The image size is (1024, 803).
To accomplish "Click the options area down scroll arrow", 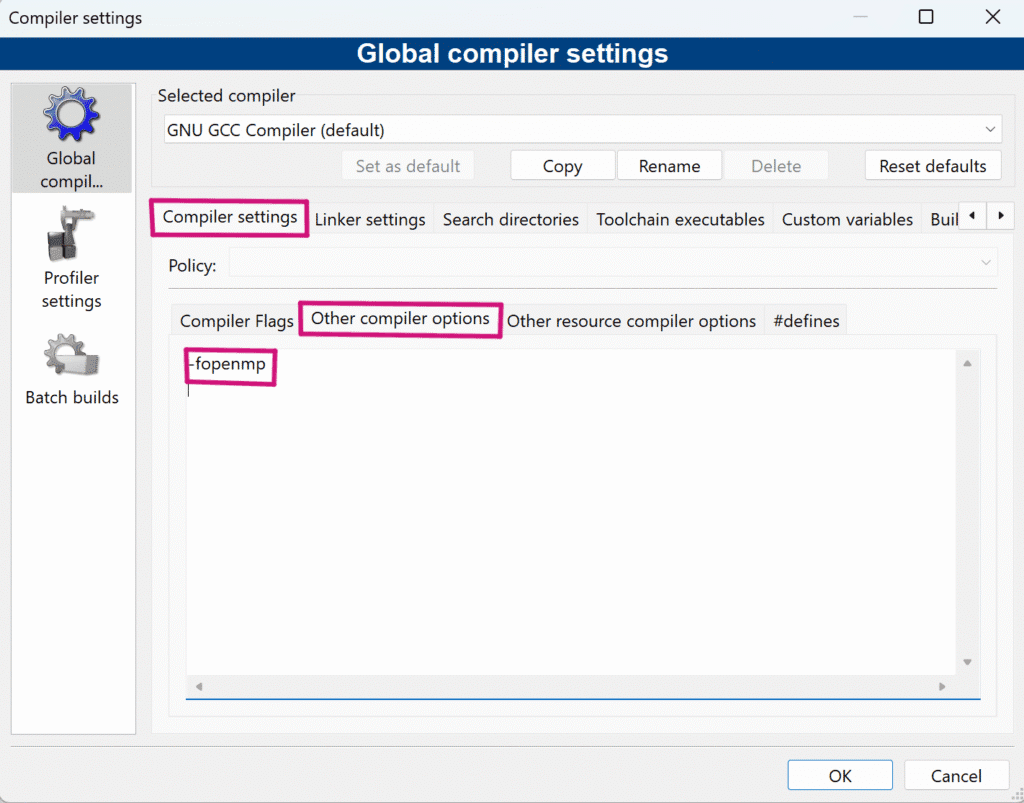I will [x=967, y=661].
